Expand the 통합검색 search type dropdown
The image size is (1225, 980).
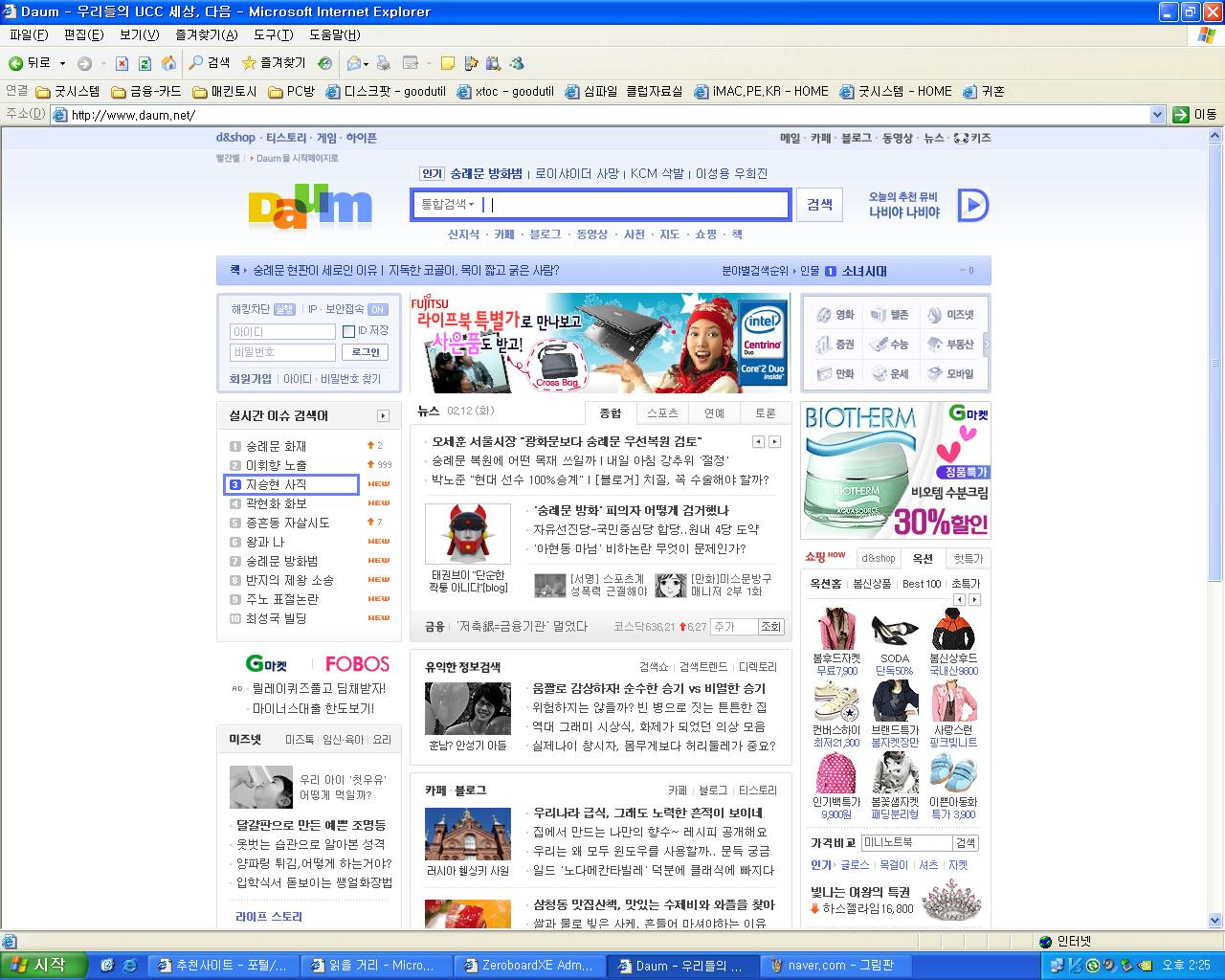(448, 205)
